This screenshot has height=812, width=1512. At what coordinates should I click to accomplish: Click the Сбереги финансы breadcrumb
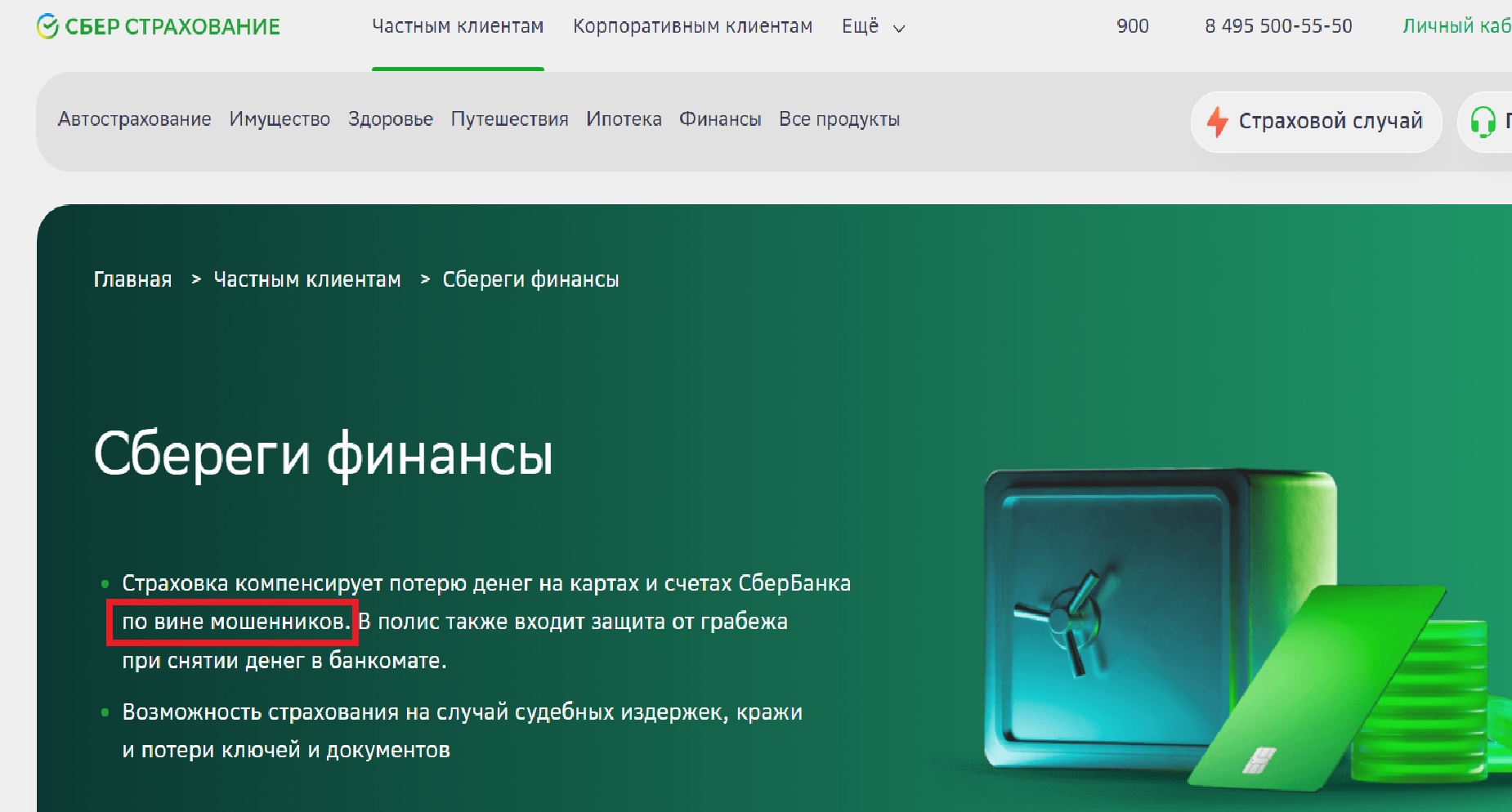click(x=530, y=279)
